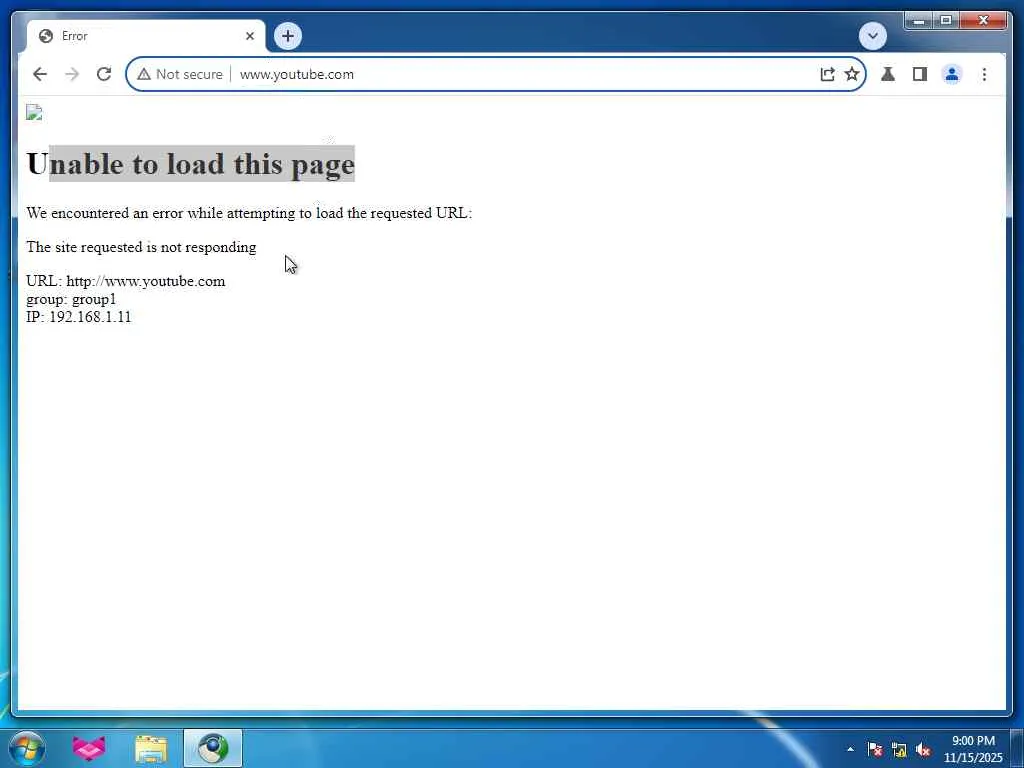Click the Unable to load this page heading
1024x768 pixels.
point(191,163)
